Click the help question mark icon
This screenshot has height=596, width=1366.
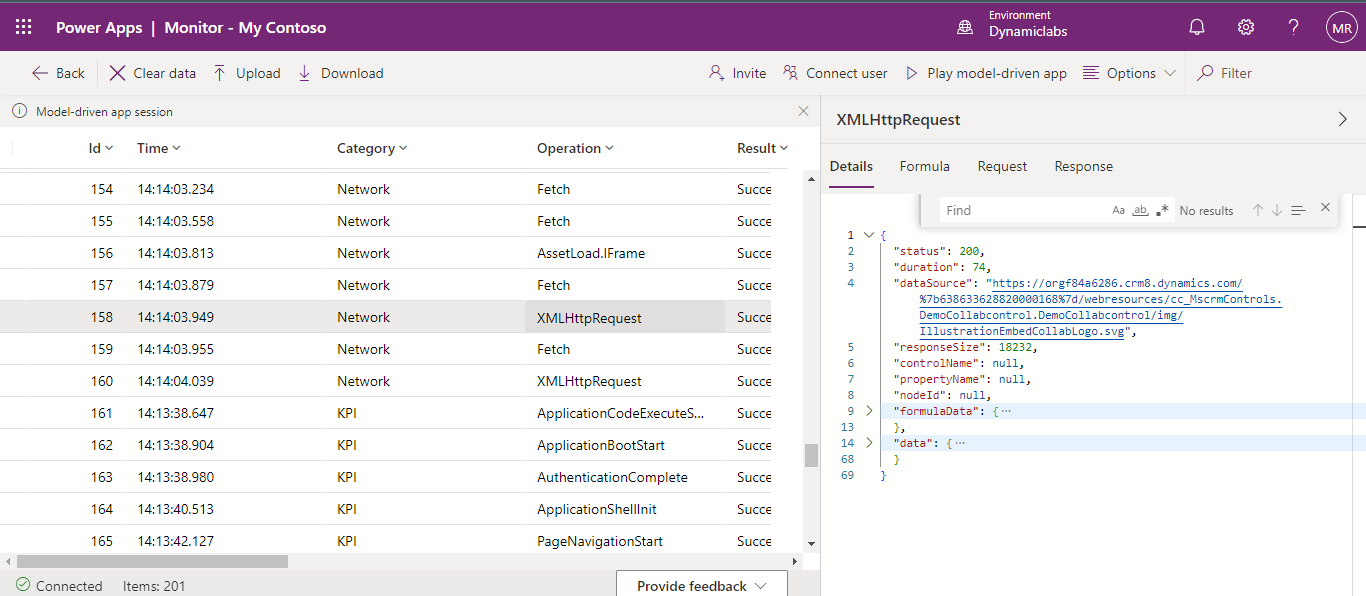[x=1293, y=27]
